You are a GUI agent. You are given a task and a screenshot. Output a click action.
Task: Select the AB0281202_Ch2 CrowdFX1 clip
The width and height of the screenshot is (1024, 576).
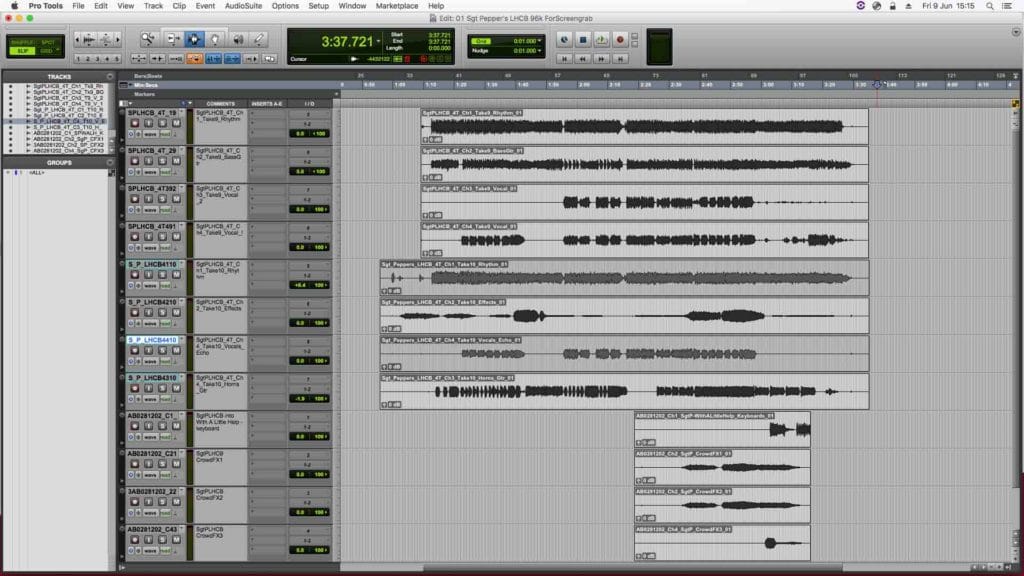pos(722,467)
